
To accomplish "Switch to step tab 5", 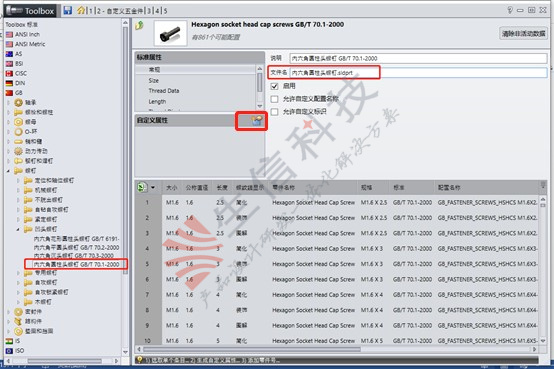I will [165, 11].
